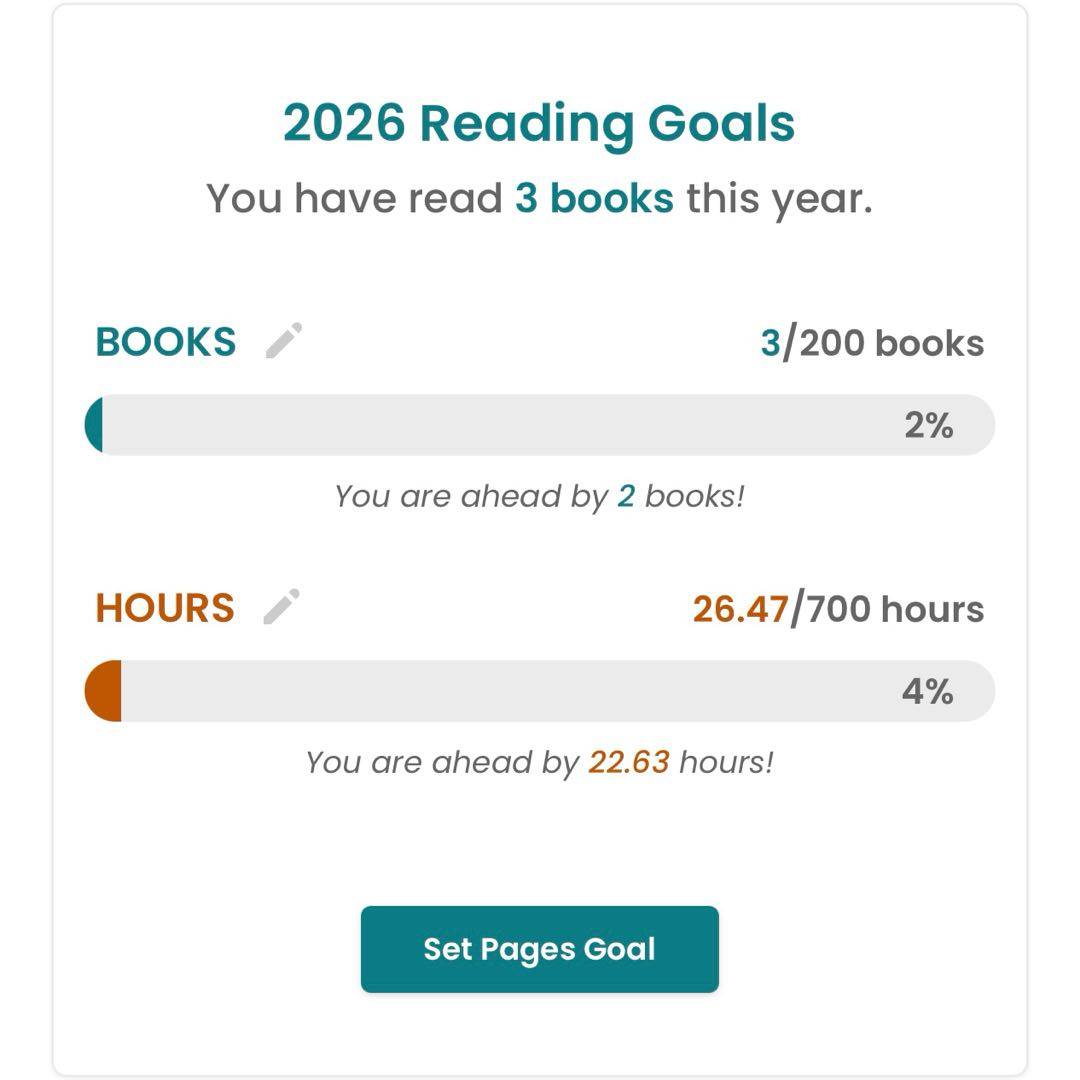The image size is (1080, 1080).
Task: Select the teal number 2 in books-ahead text
Action: point(626,496)
